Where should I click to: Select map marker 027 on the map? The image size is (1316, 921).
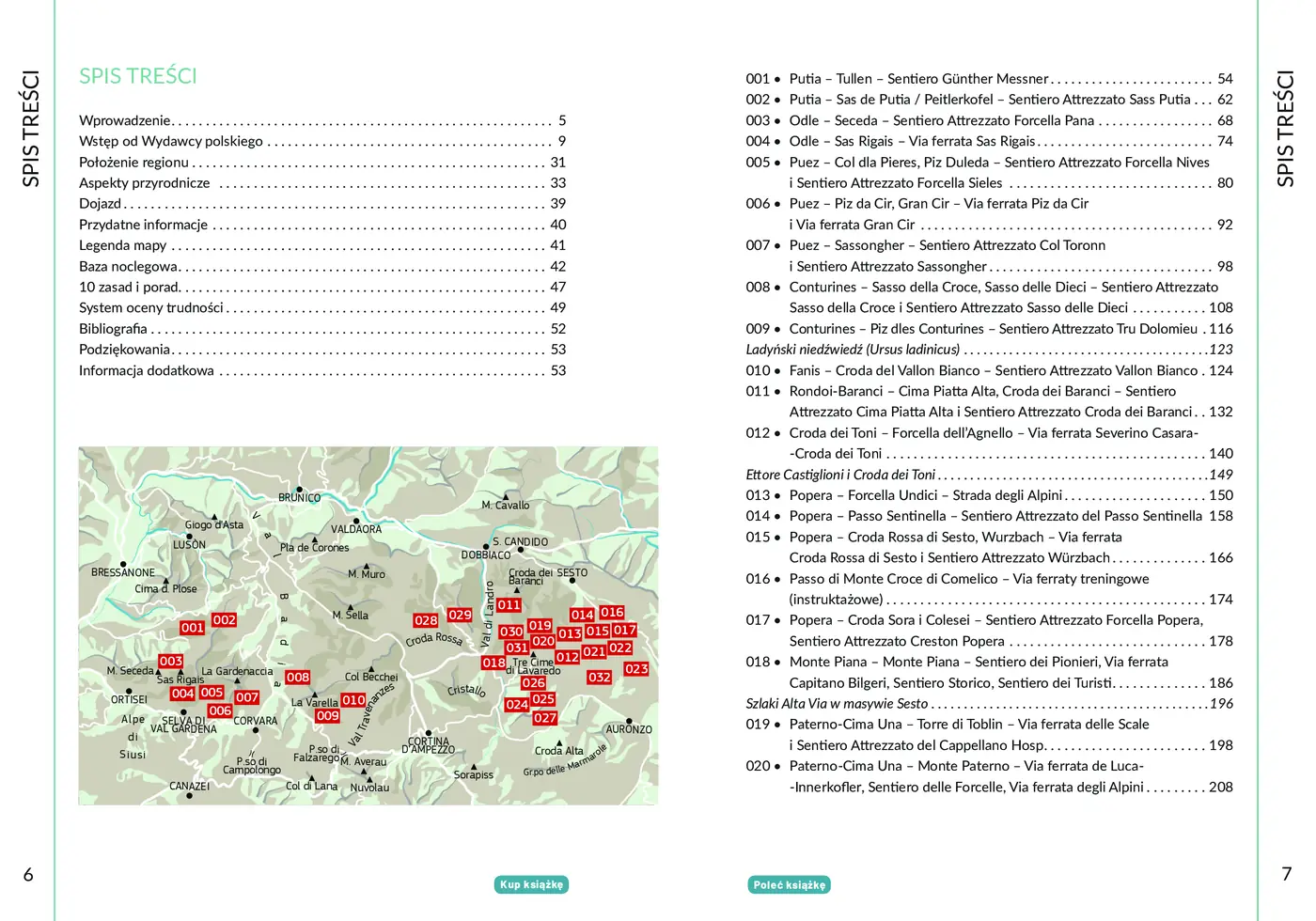point(545,717)
